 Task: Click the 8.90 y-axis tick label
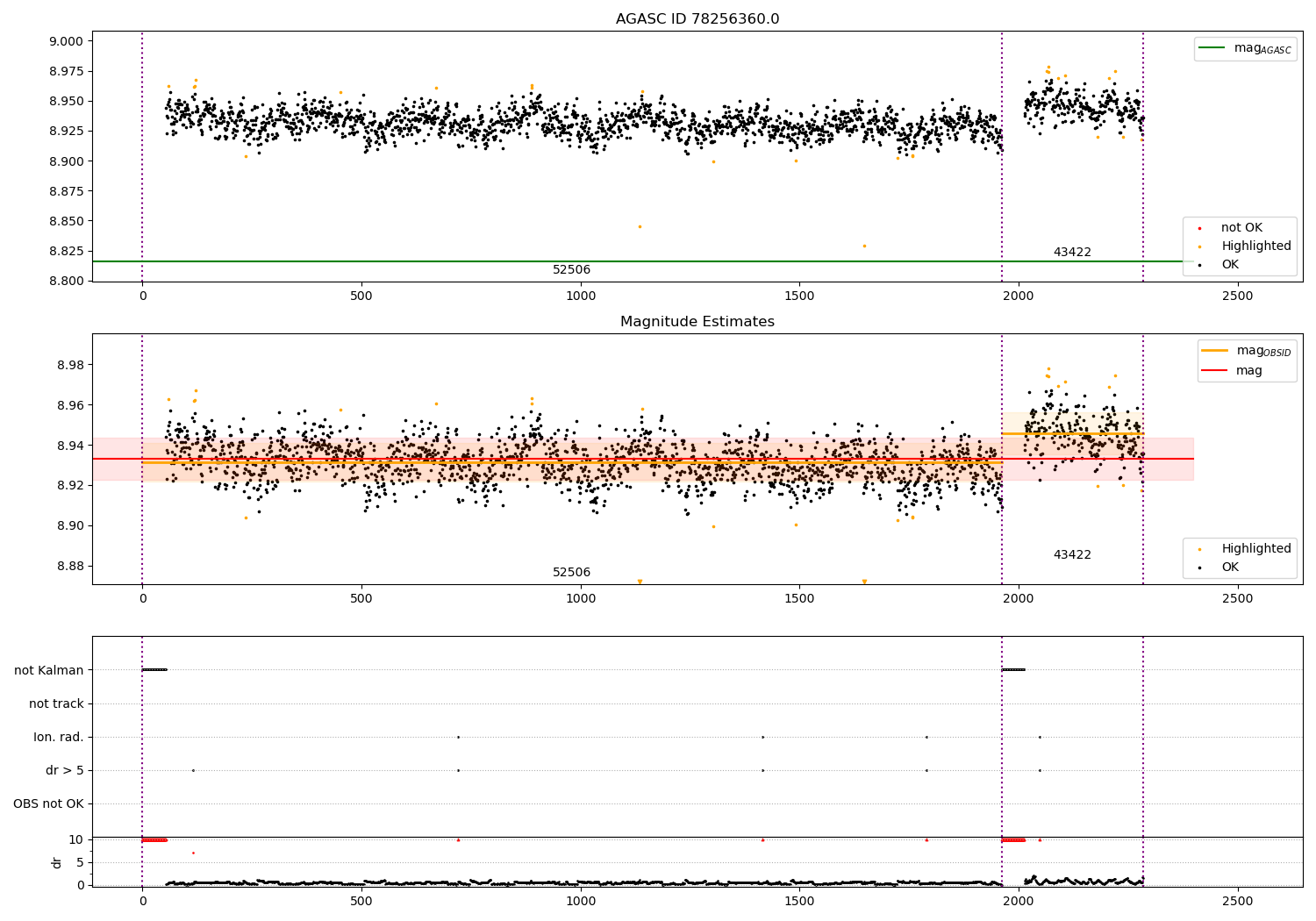pyautogui.click(x=69, y=526)
